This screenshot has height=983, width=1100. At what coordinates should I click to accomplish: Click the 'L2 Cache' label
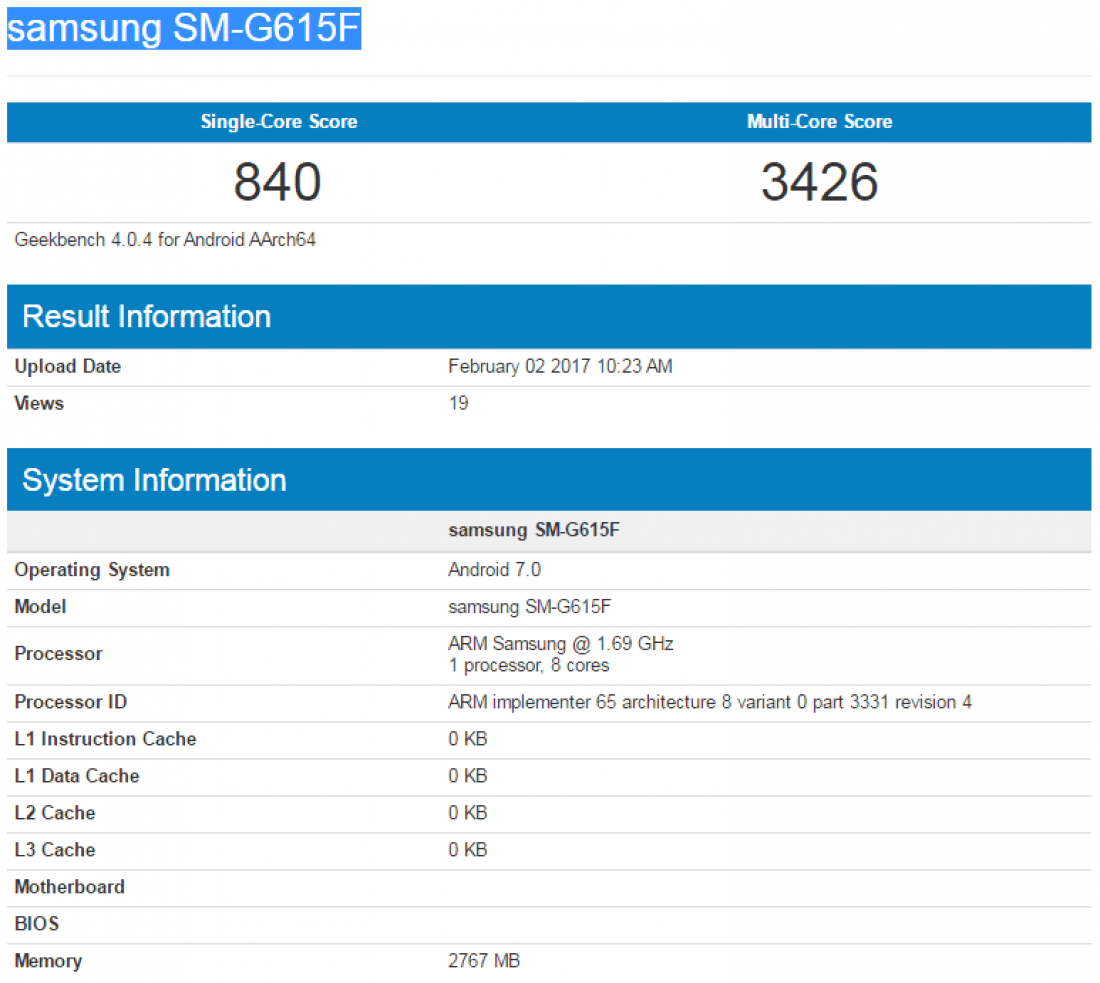point(55,813)
